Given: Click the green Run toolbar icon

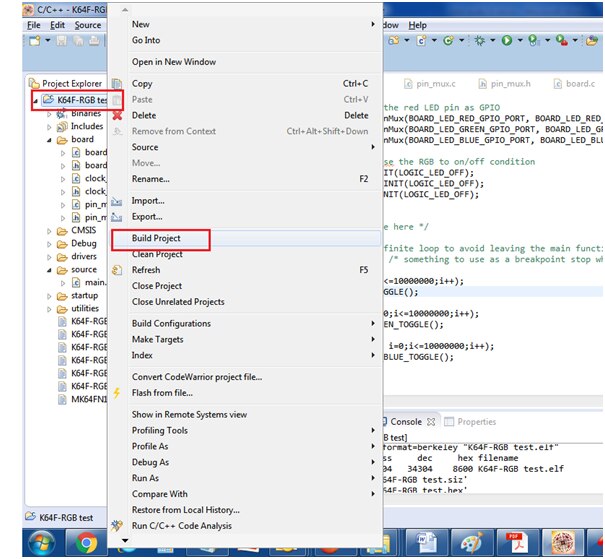Looking at the screenshot, I should tap(507, 41).
